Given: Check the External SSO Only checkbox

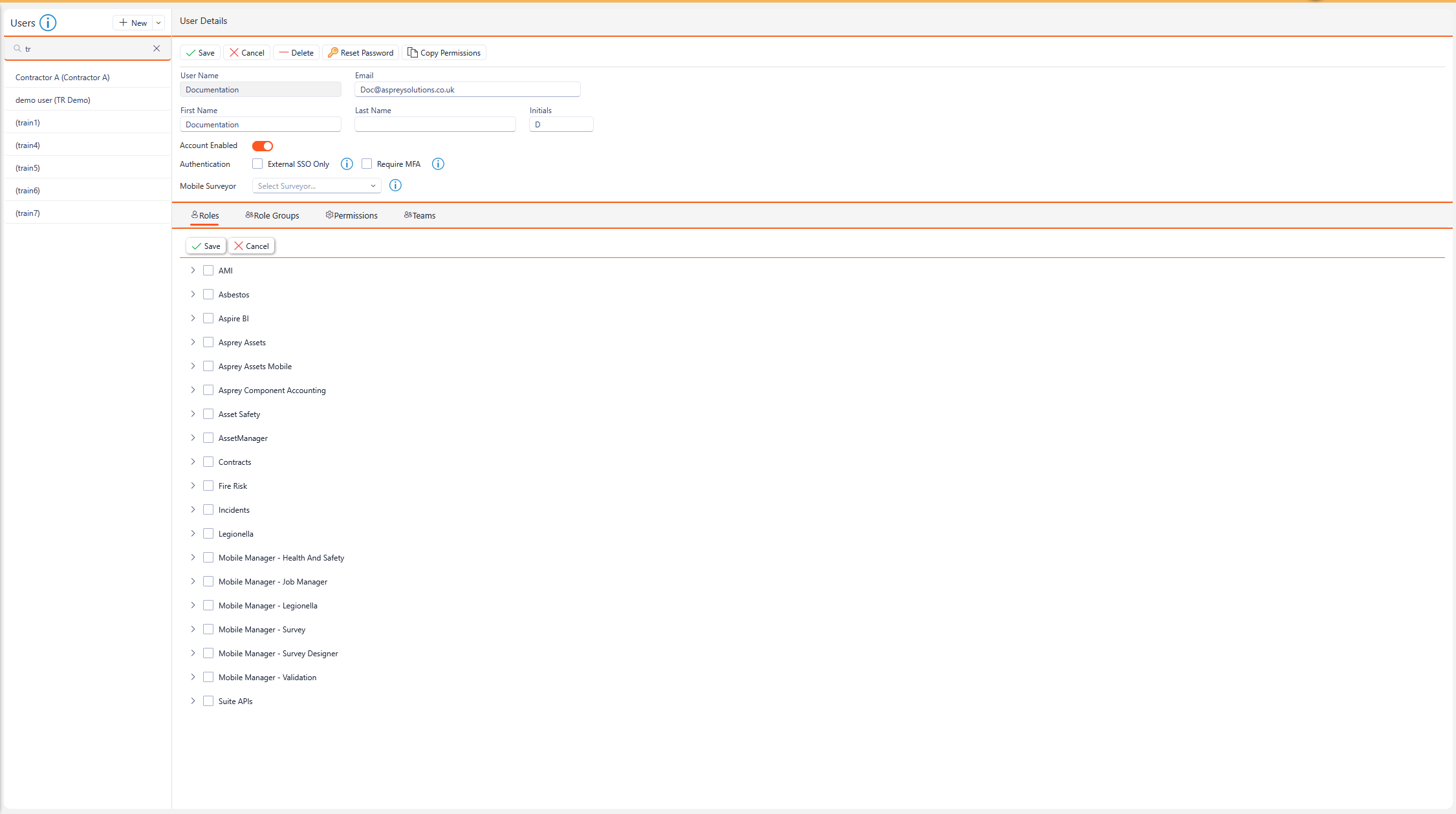Looking at the screenshot, I should (257, 164).
